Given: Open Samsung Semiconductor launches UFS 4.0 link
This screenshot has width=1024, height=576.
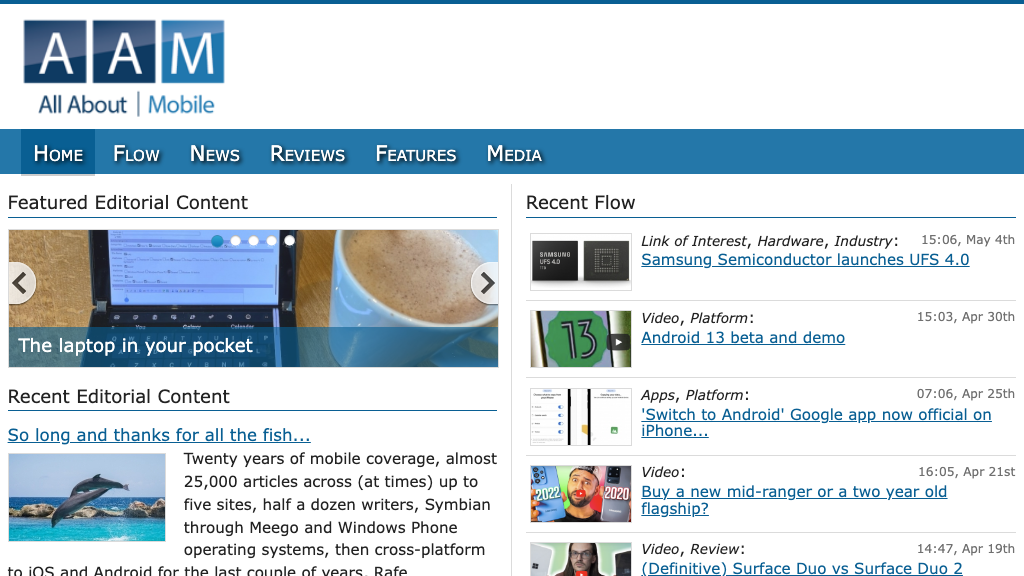Looking at the screenshot, I should pos(805,260).
